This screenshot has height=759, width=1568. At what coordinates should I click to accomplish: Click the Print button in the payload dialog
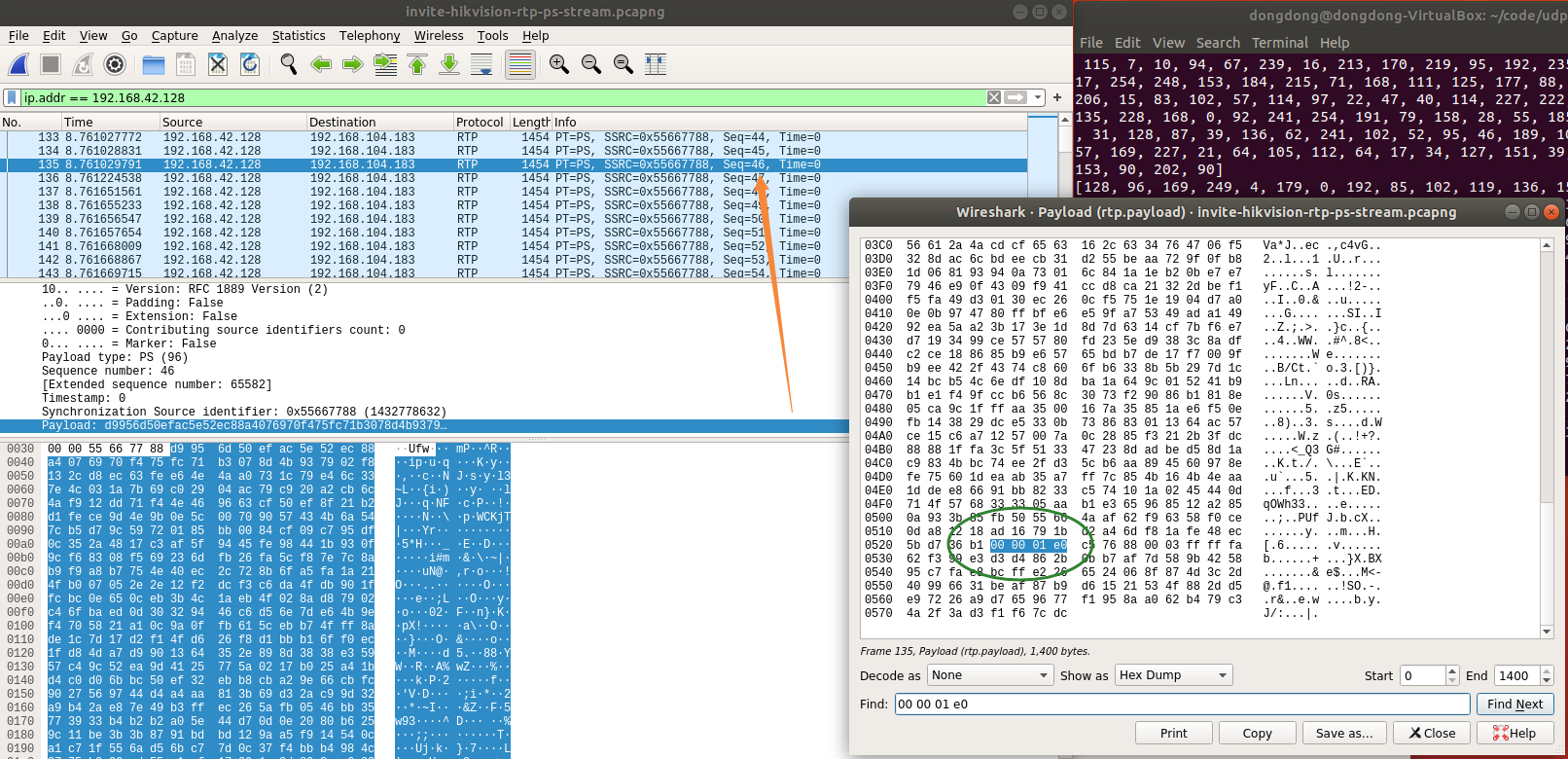[1173, 733]
